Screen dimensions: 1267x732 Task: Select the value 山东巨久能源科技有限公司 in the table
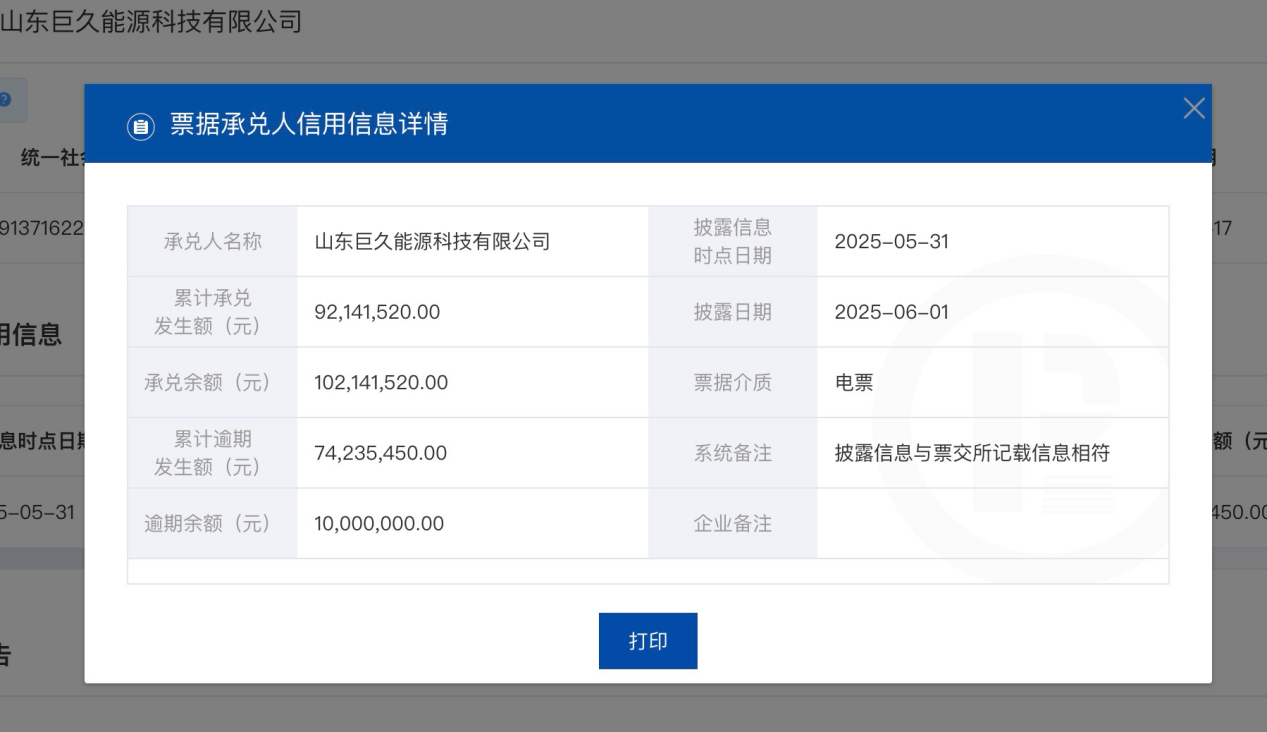click(x=432, y=242)
